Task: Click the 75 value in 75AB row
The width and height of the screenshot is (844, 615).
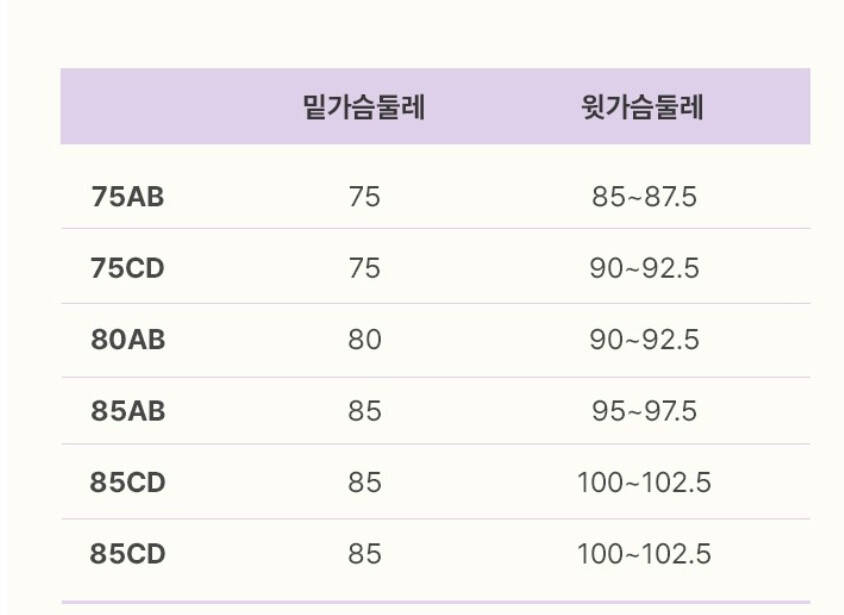Action: point(364,196)
